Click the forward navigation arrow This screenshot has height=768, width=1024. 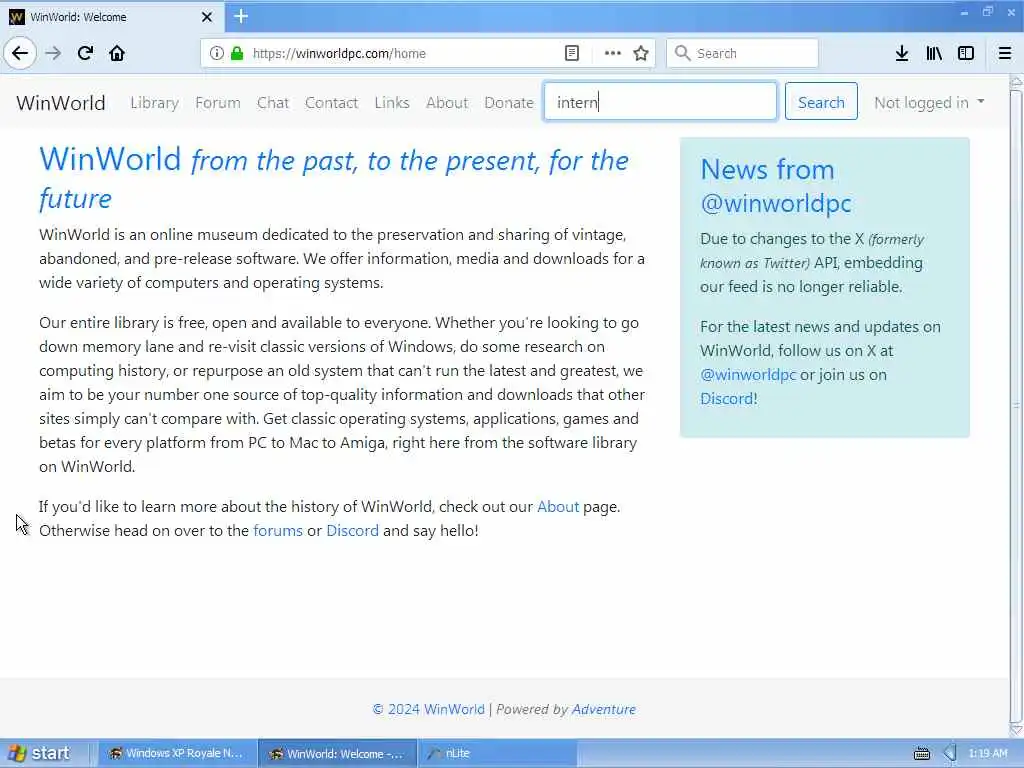53,53
